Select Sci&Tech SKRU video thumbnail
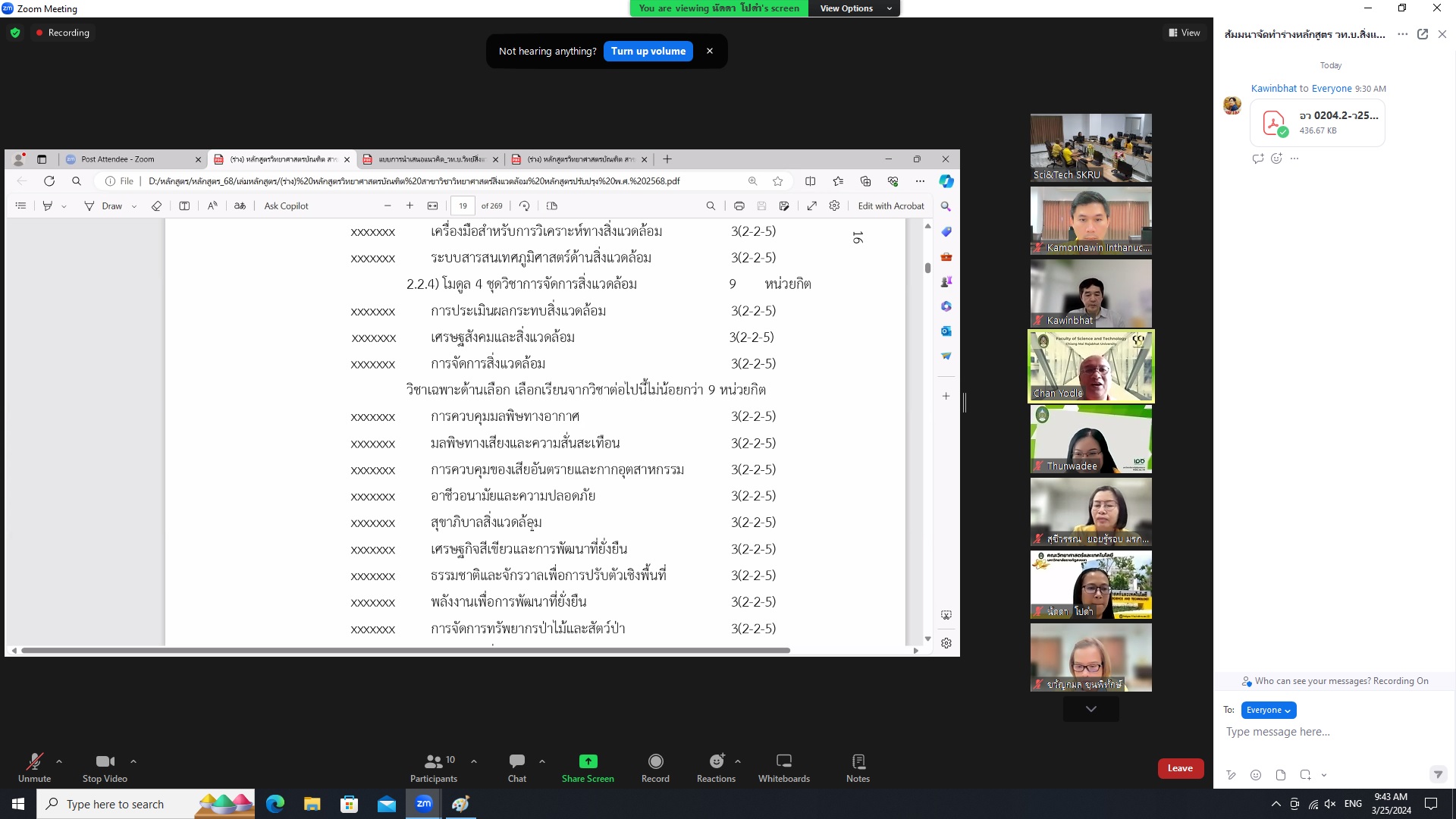1456x819 pixels. (x=1091, y=148)
